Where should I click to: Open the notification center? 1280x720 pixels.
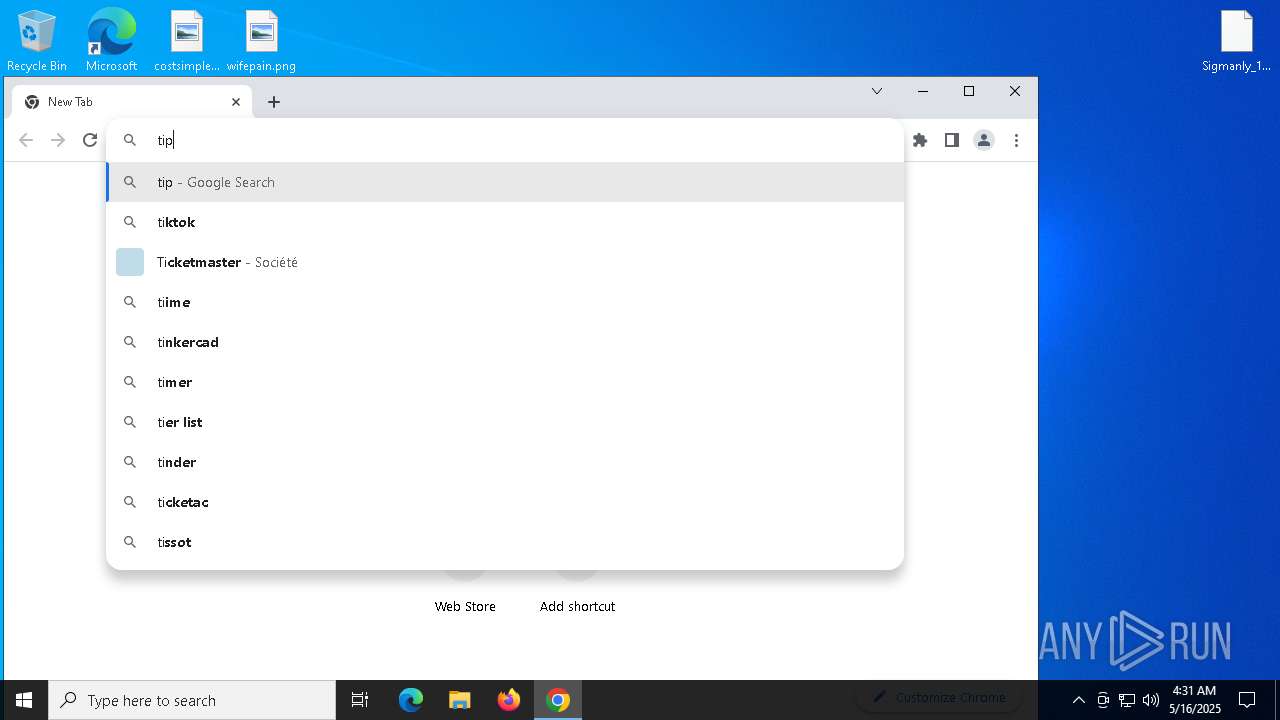1247,700
